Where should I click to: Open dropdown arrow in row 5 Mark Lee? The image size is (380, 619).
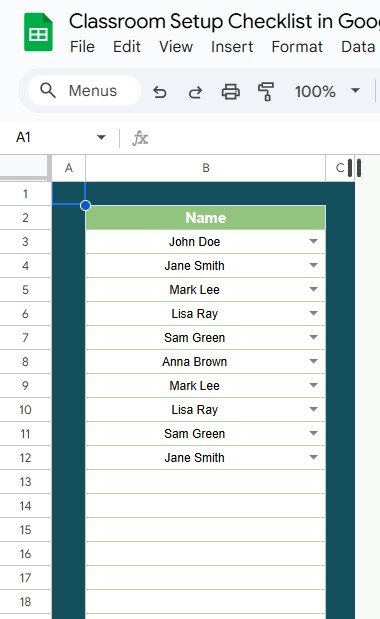314,289
